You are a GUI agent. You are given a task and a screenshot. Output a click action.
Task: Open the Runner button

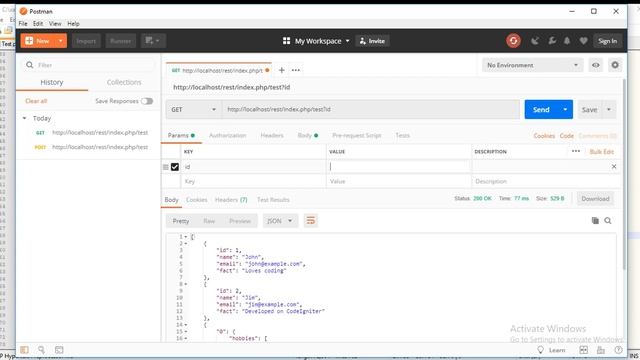pyautogui.click(x=120, y=41)
